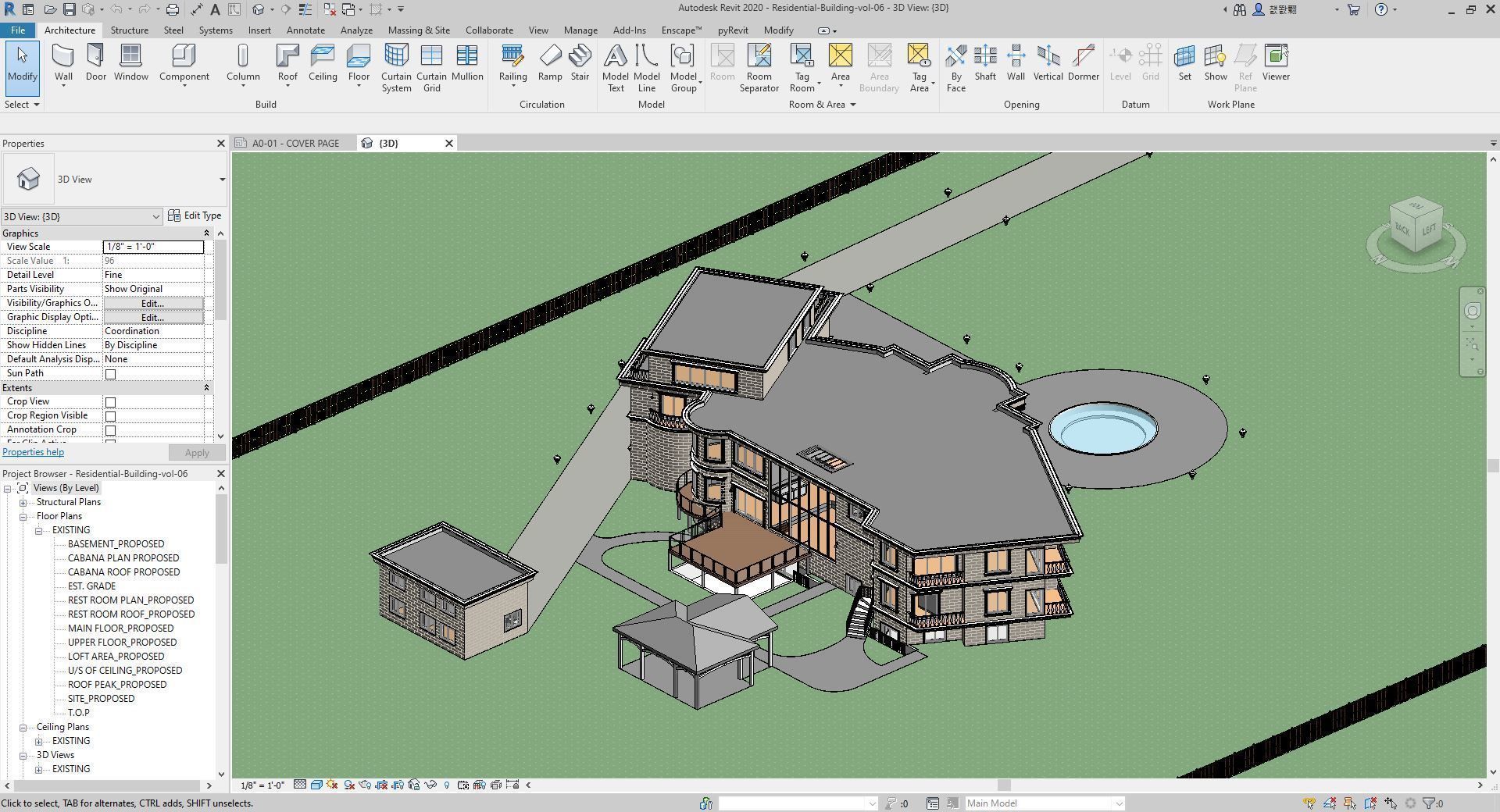Select the Curtain Grid tool
Screen dimensions: 1500x812
(x=431, y=68)
